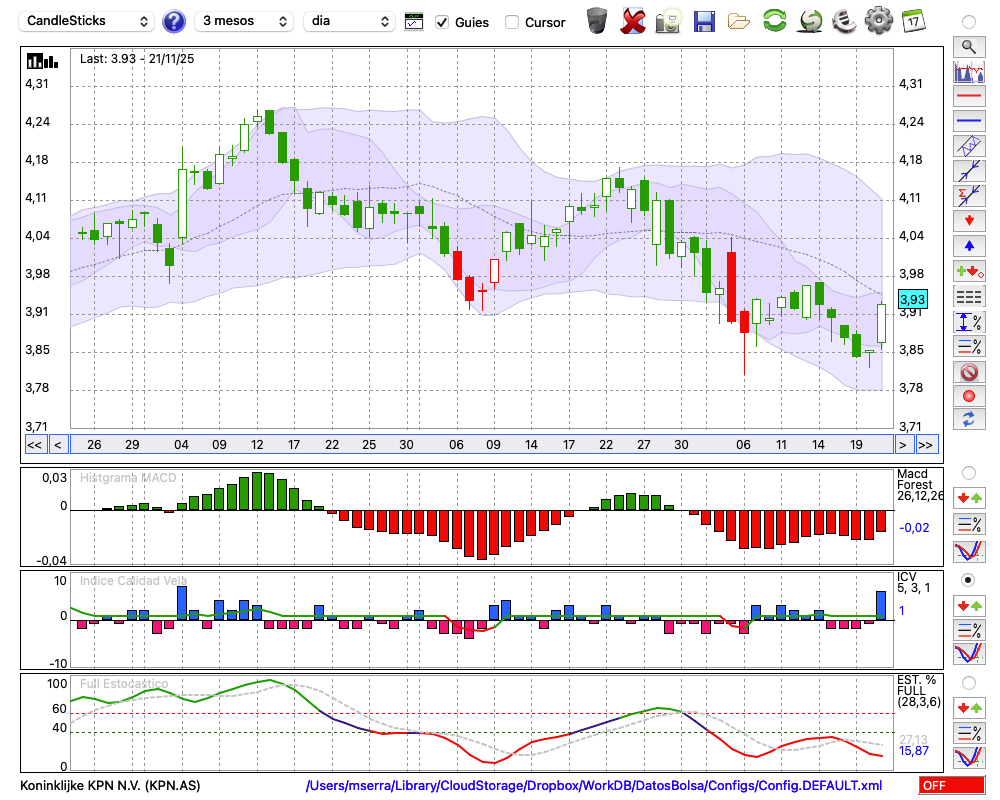Click the date axis timeline scrollbar
1000x800 pixels.
[482, 445]
